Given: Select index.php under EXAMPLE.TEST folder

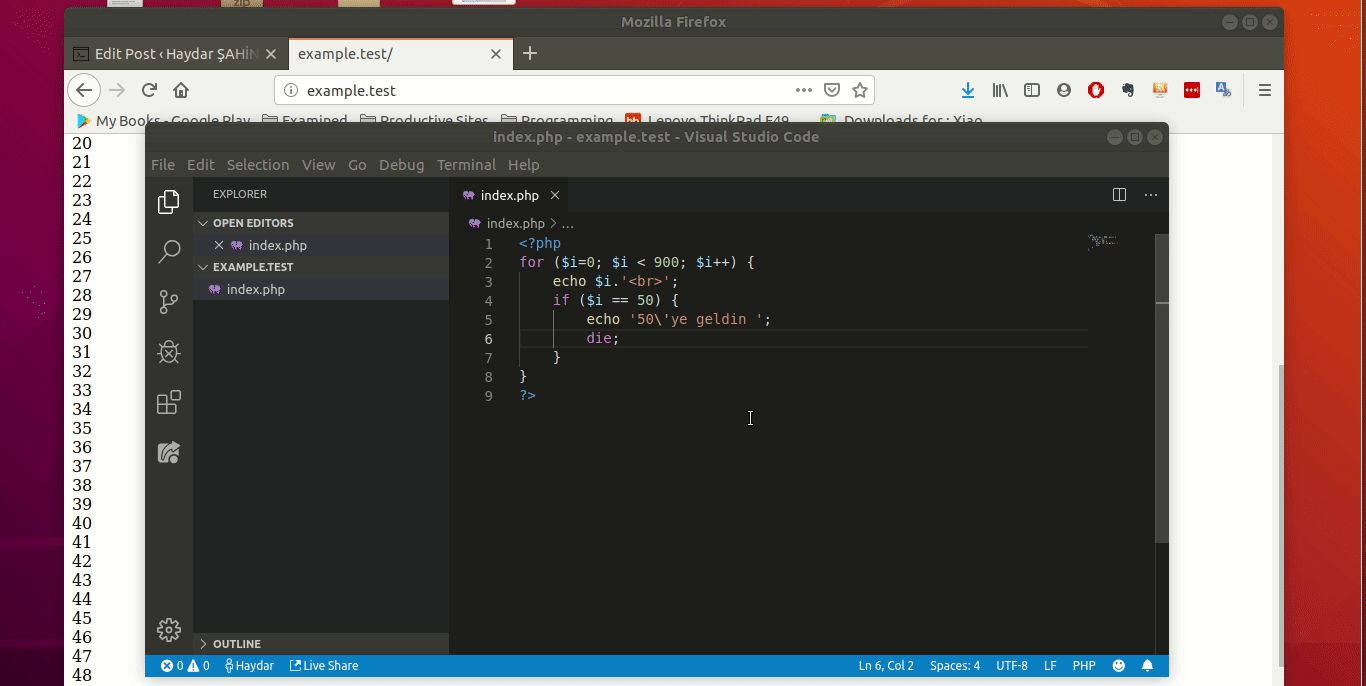Looking at the screenshot, I should [x=321, y=289].
